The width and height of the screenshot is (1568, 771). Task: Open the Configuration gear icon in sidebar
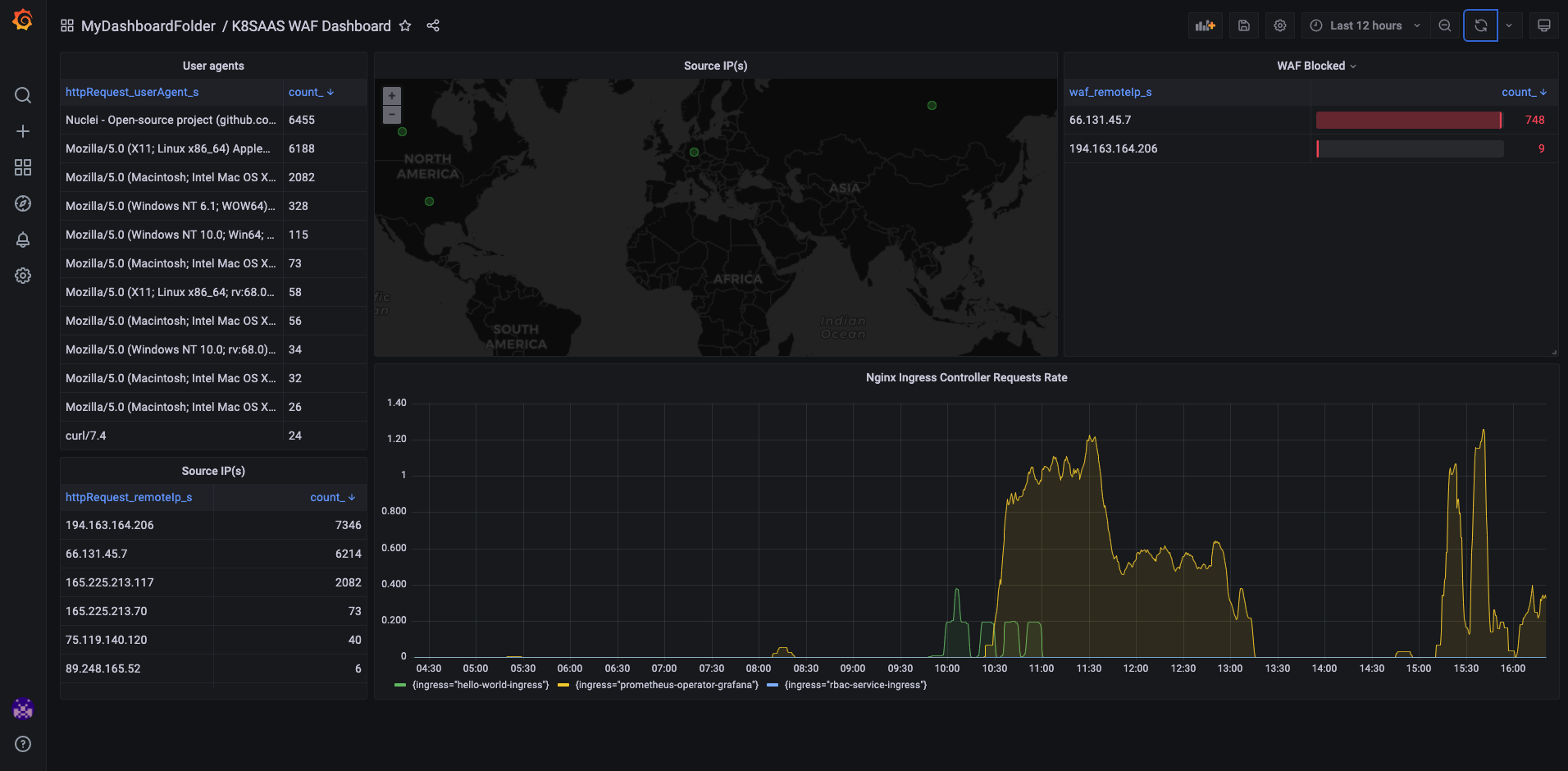[23, 276]
